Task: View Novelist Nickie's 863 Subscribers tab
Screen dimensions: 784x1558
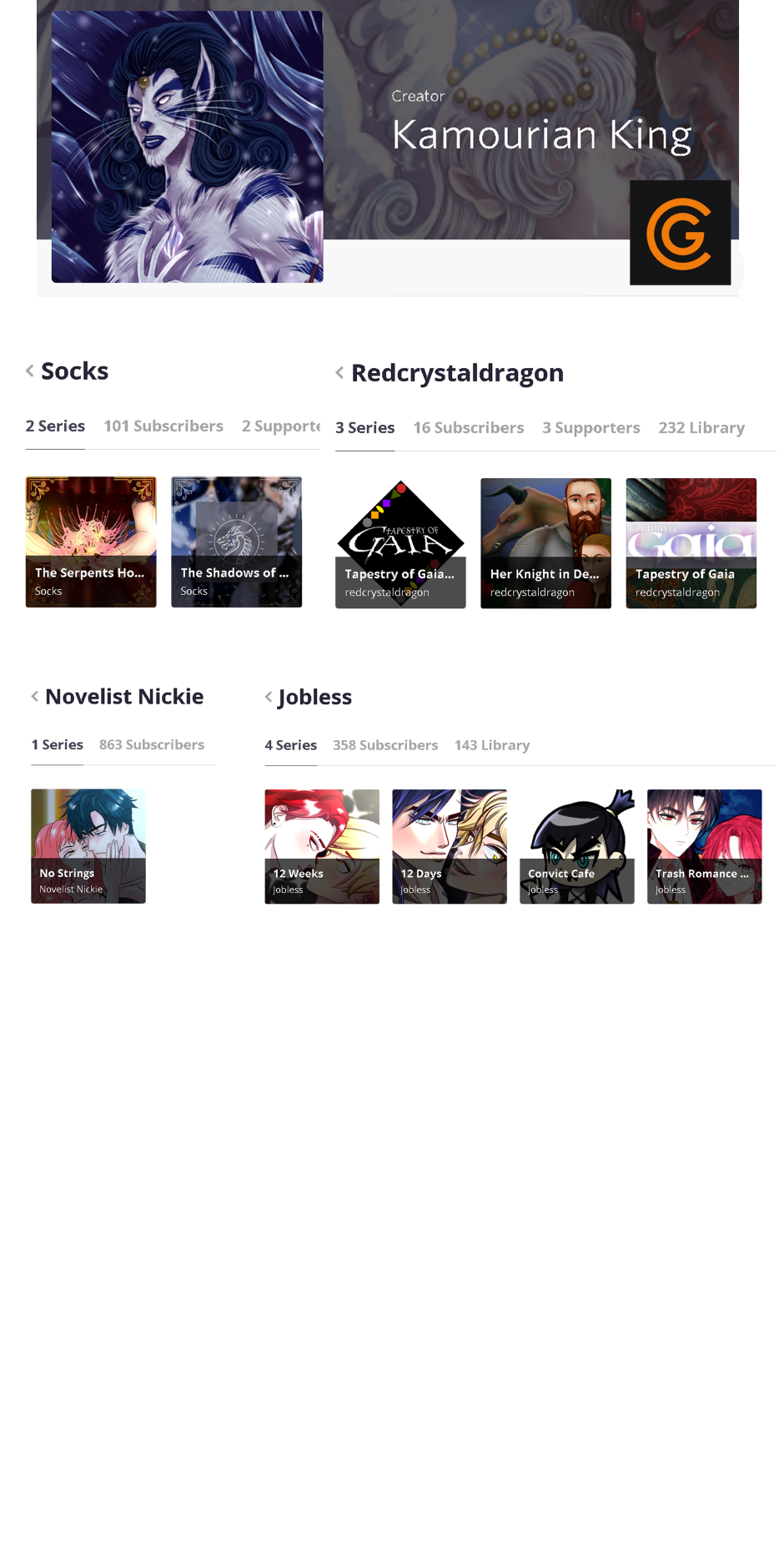Action: click(x=152, y=744)
